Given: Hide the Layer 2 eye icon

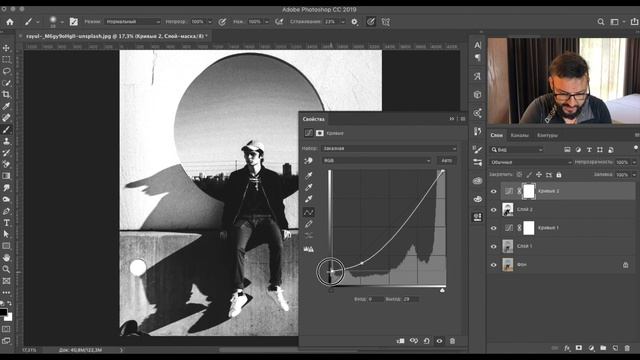Looking at the screenshot, I should click(493, 210).
